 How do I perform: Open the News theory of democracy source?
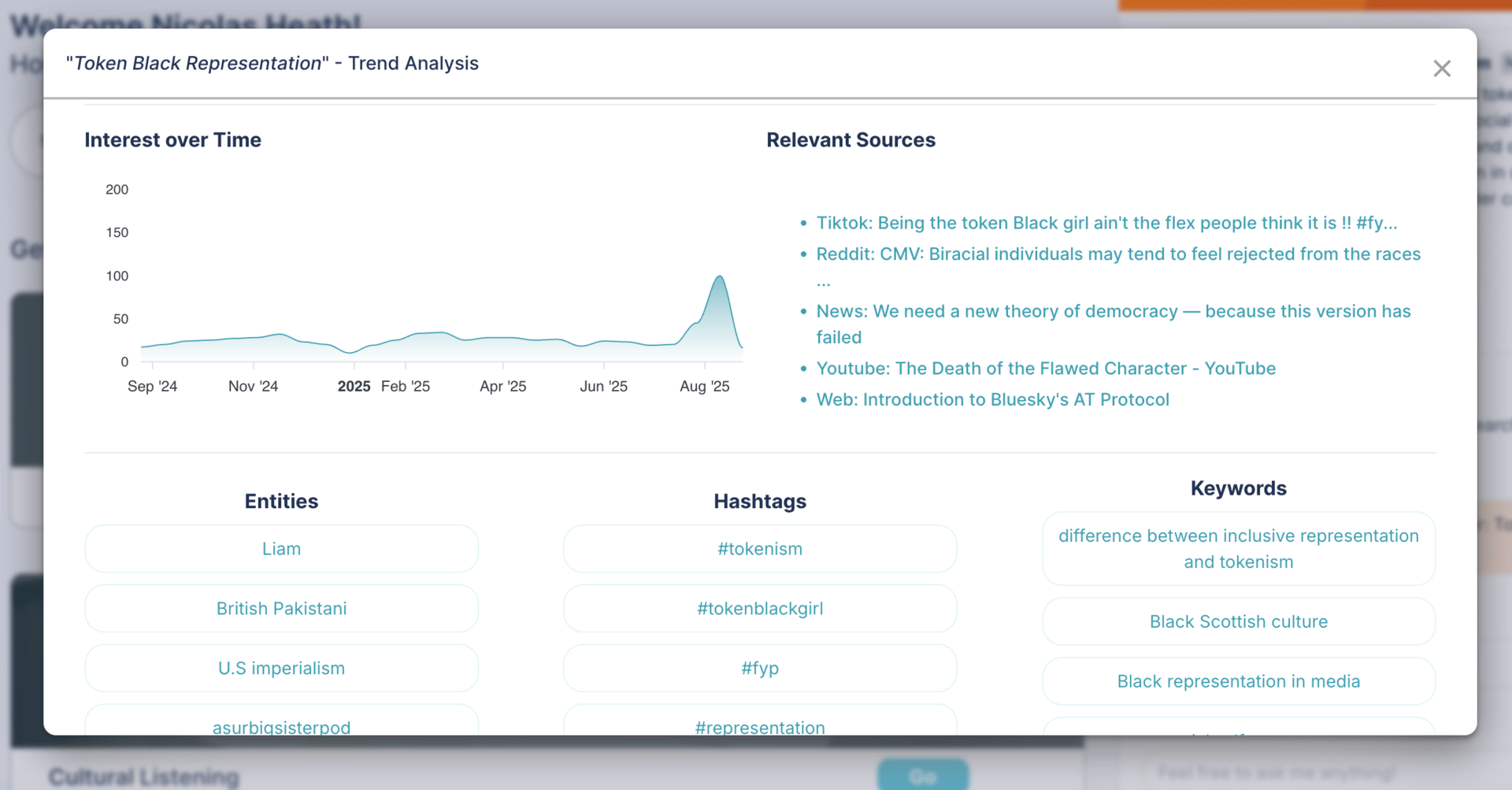click(1114, 324)
